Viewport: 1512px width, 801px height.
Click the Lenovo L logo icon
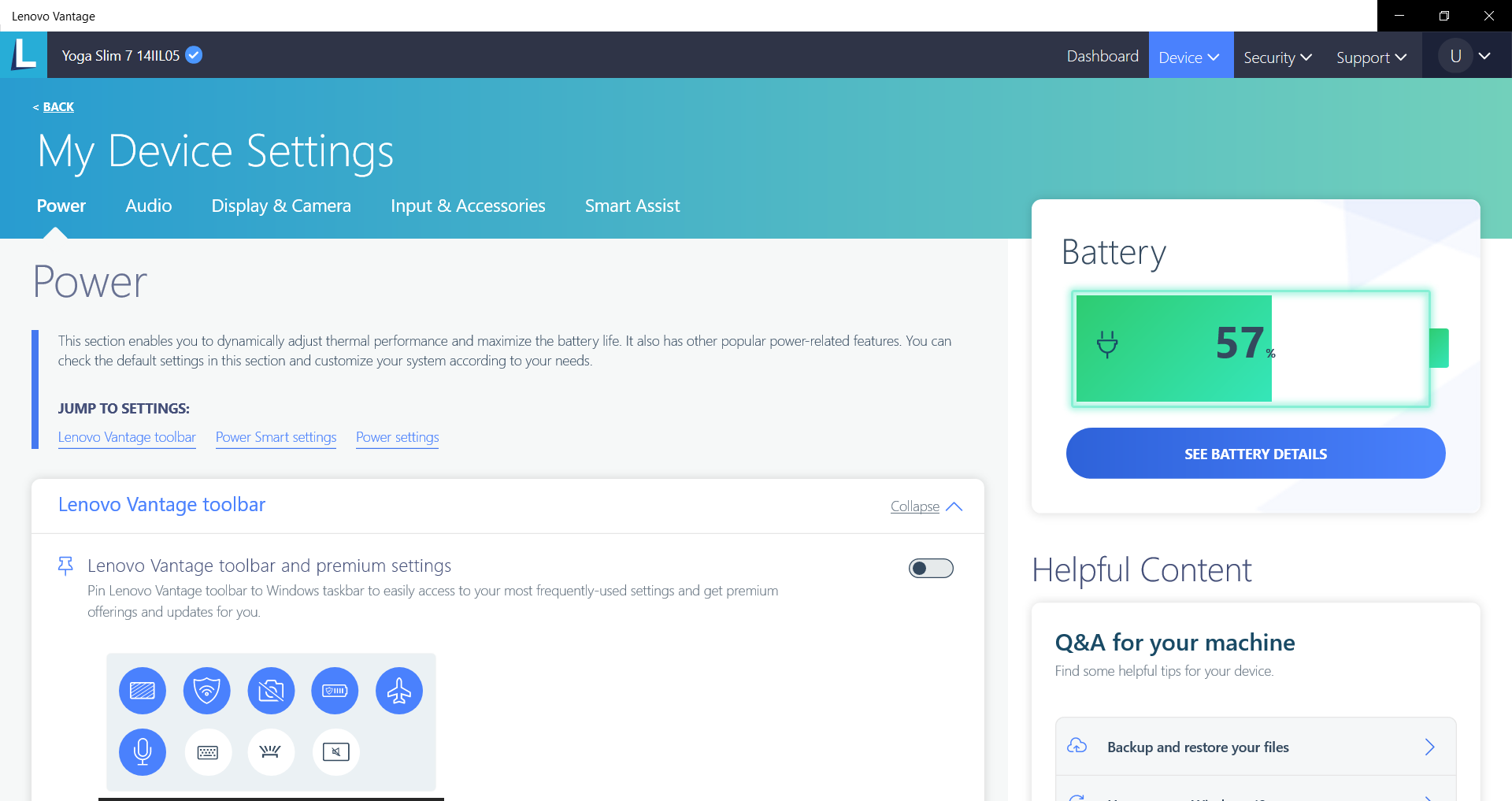click(x=24, y=55)
